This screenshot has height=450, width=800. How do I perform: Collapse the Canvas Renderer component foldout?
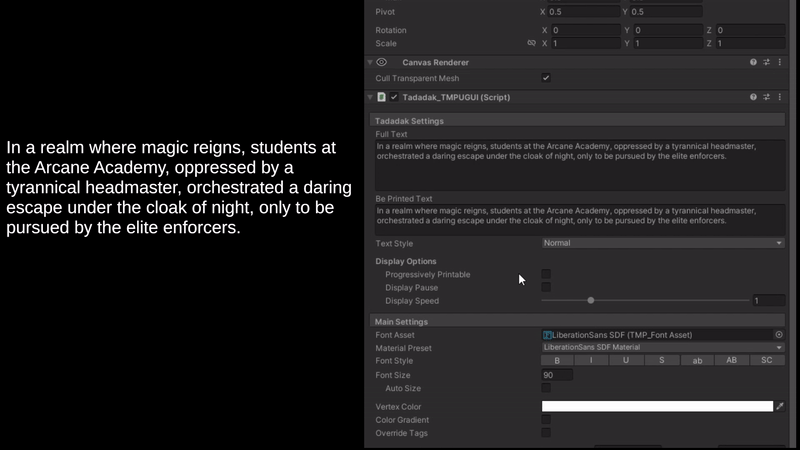pos(370,62)
